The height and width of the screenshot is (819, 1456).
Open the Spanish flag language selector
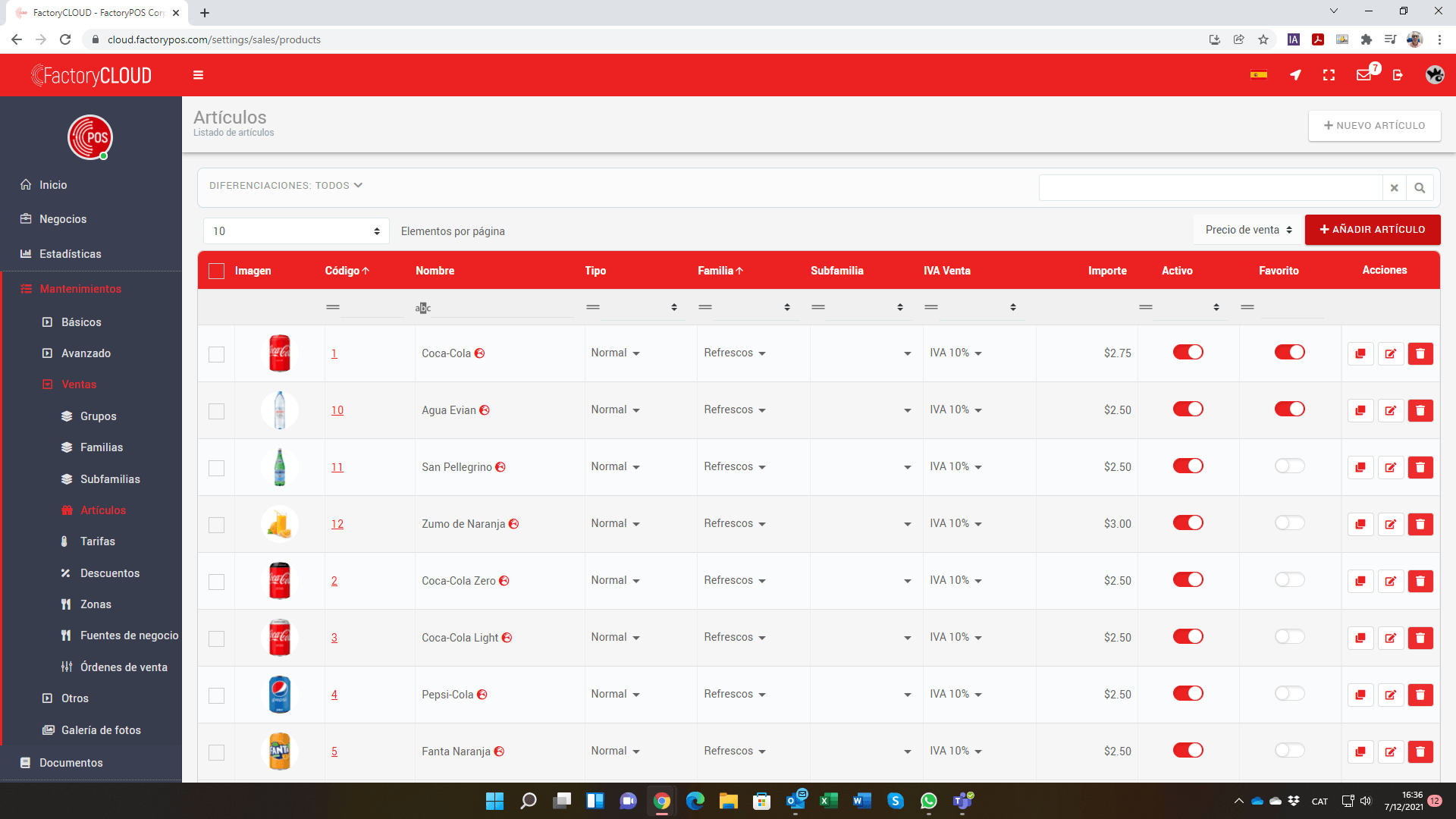1259,74
